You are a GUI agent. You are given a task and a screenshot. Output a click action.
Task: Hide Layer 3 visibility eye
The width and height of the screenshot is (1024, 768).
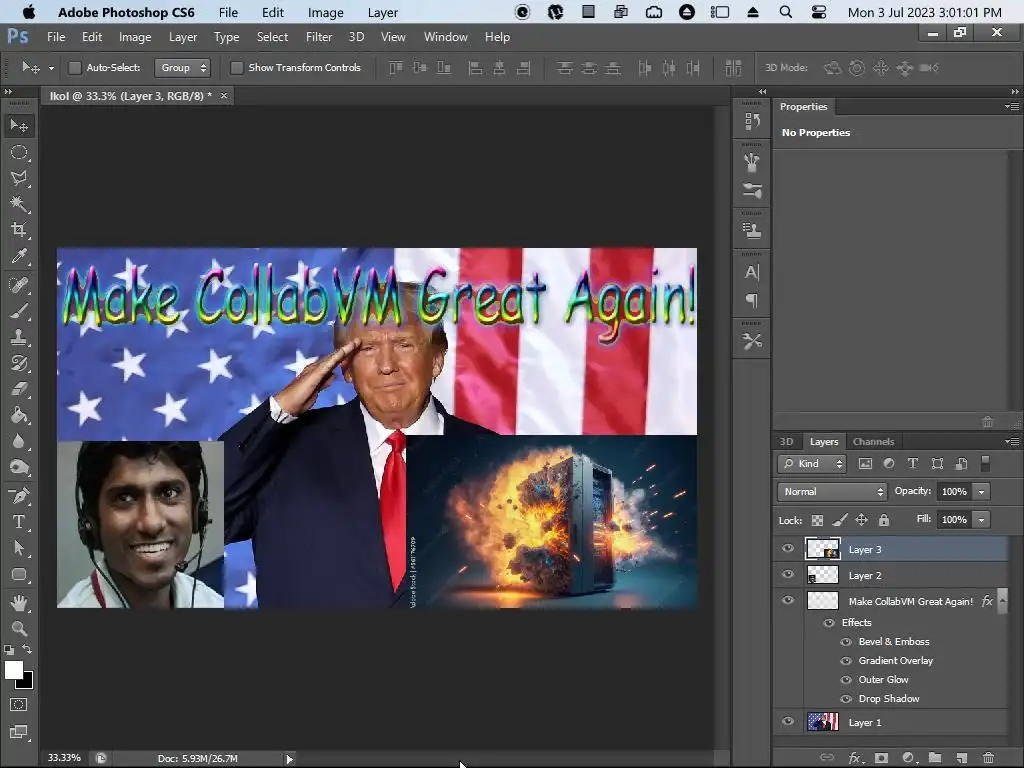(x=788, y=549)
